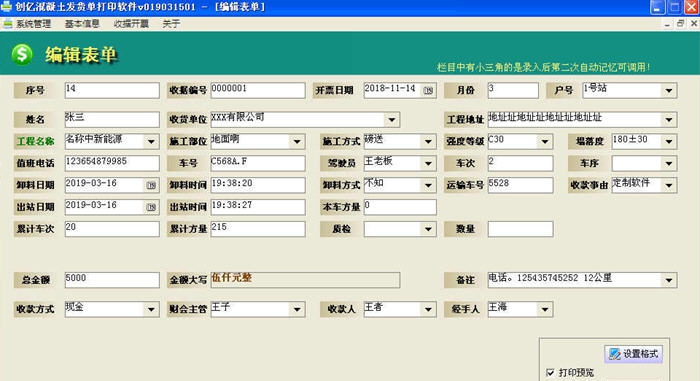This screenshot has width=700, height=381.
Task: Close the inner 编辑表单 child window
Action: click(x=694, y=24)
